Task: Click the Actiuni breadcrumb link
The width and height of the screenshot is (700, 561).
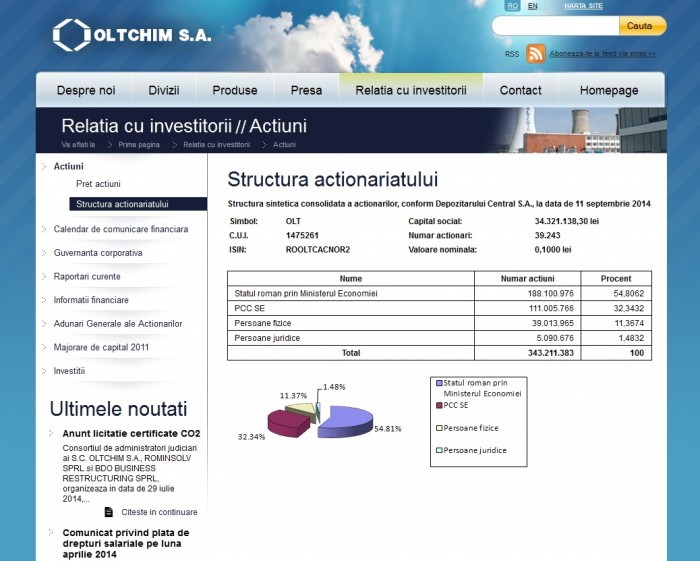Action: pos(284,145)
